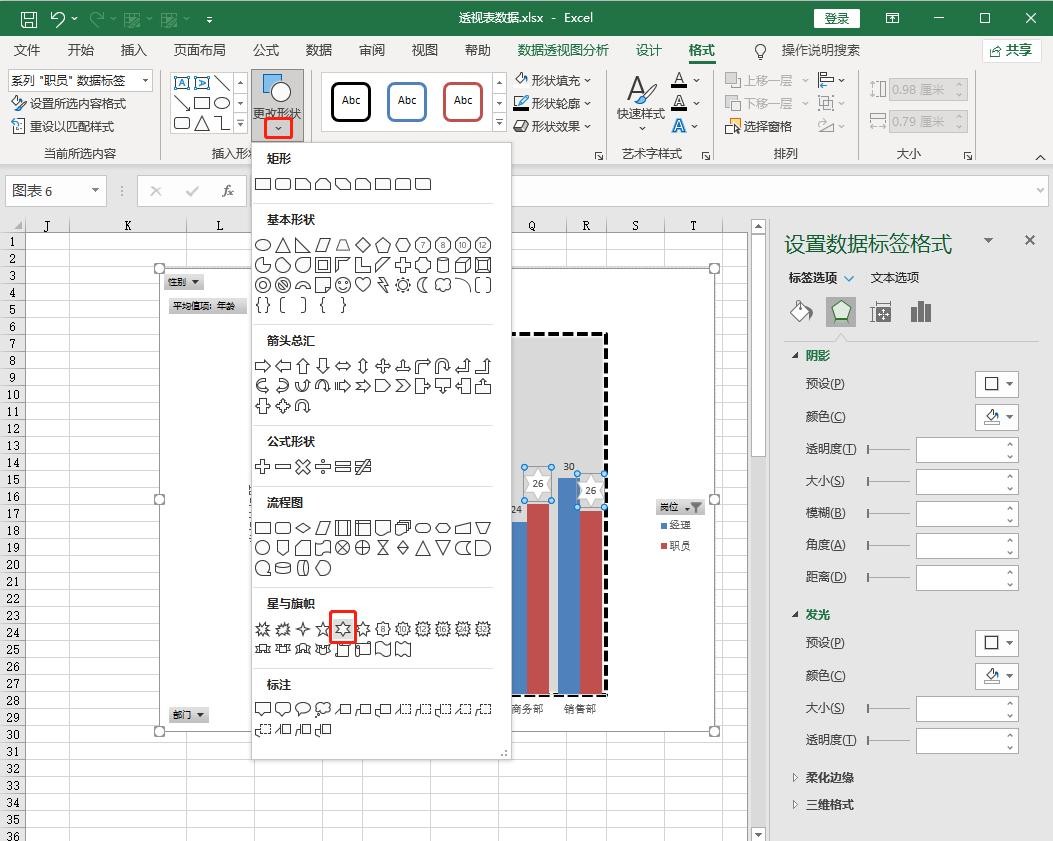The image size is (1053, 841).
Task: Select the multiplication sign equation shape
Action: [303, 467]
